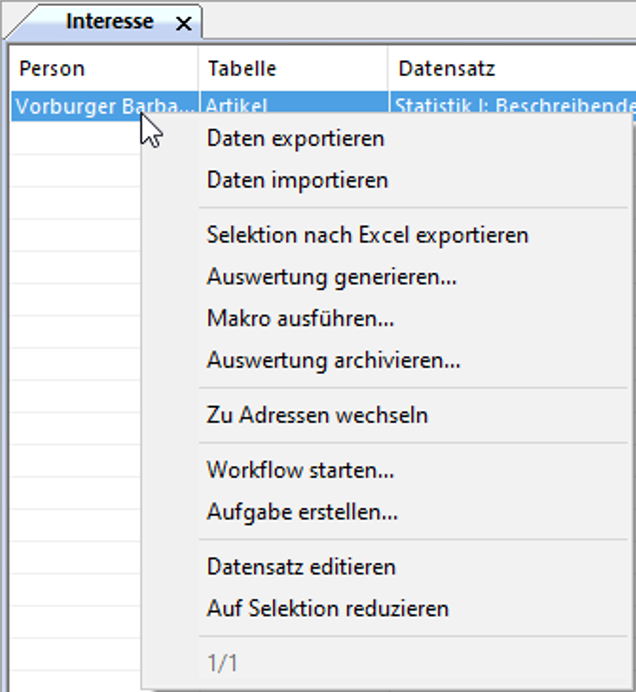This screenshot has height=692, width=636.
Task: Close the Interesse tab
Action: pyautogui.click(x=183, y=24)
